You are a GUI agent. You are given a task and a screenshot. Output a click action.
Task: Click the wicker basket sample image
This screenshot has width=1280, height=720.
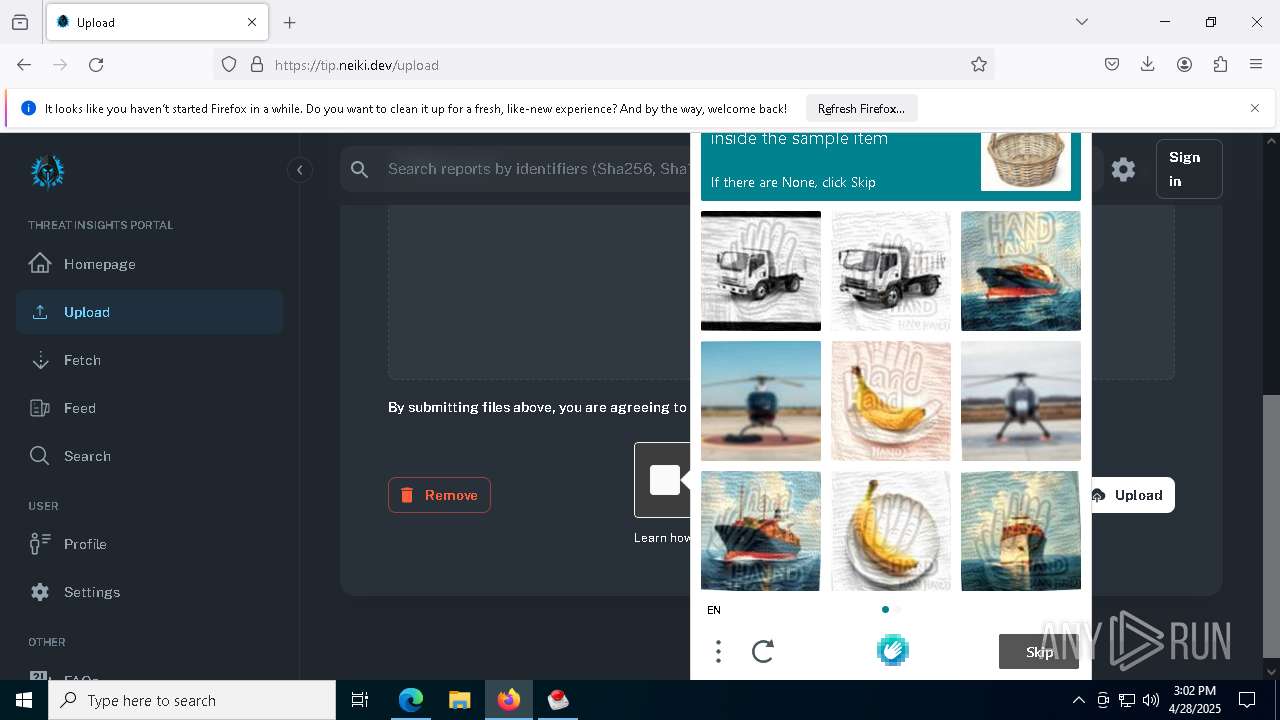tap(1026, 160)
